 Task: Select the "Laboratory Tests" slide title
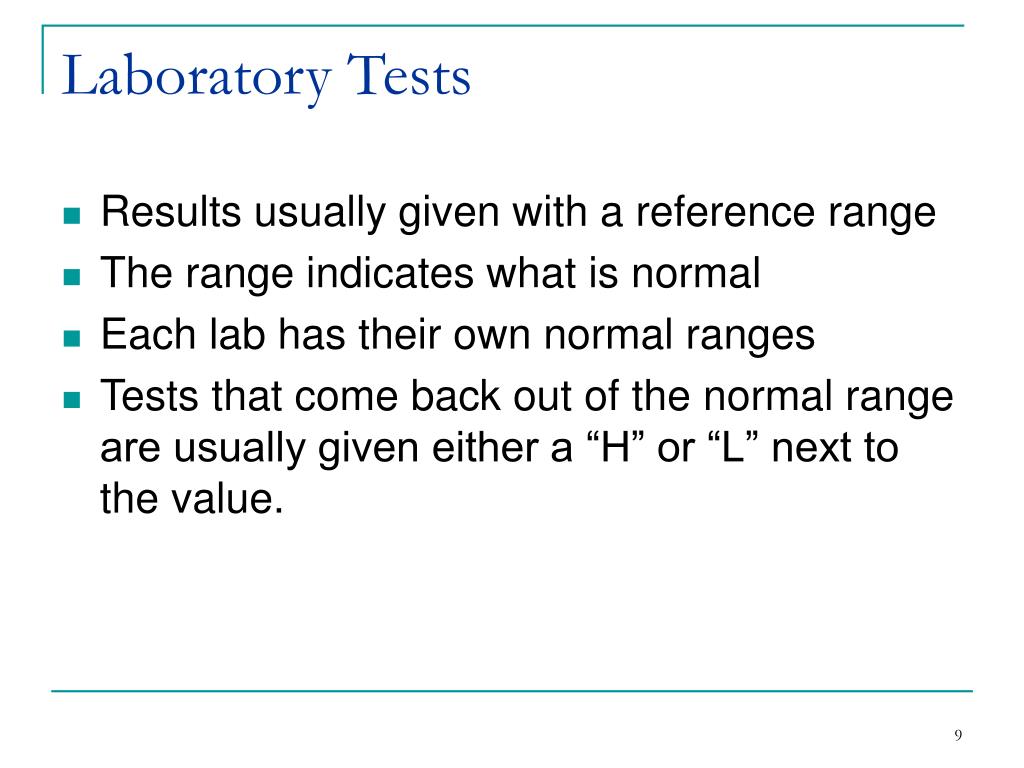coord(266,78)
